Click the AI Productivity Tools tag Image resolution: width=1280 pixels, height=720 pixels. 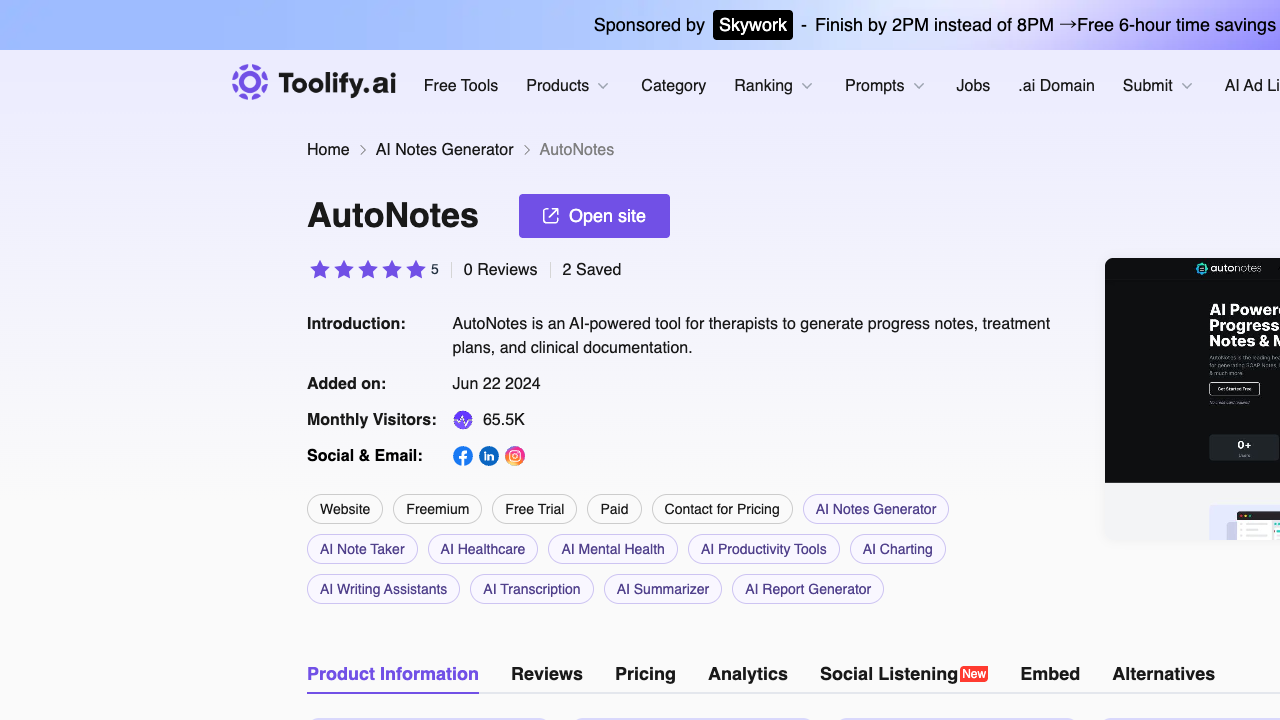(764, 549)
